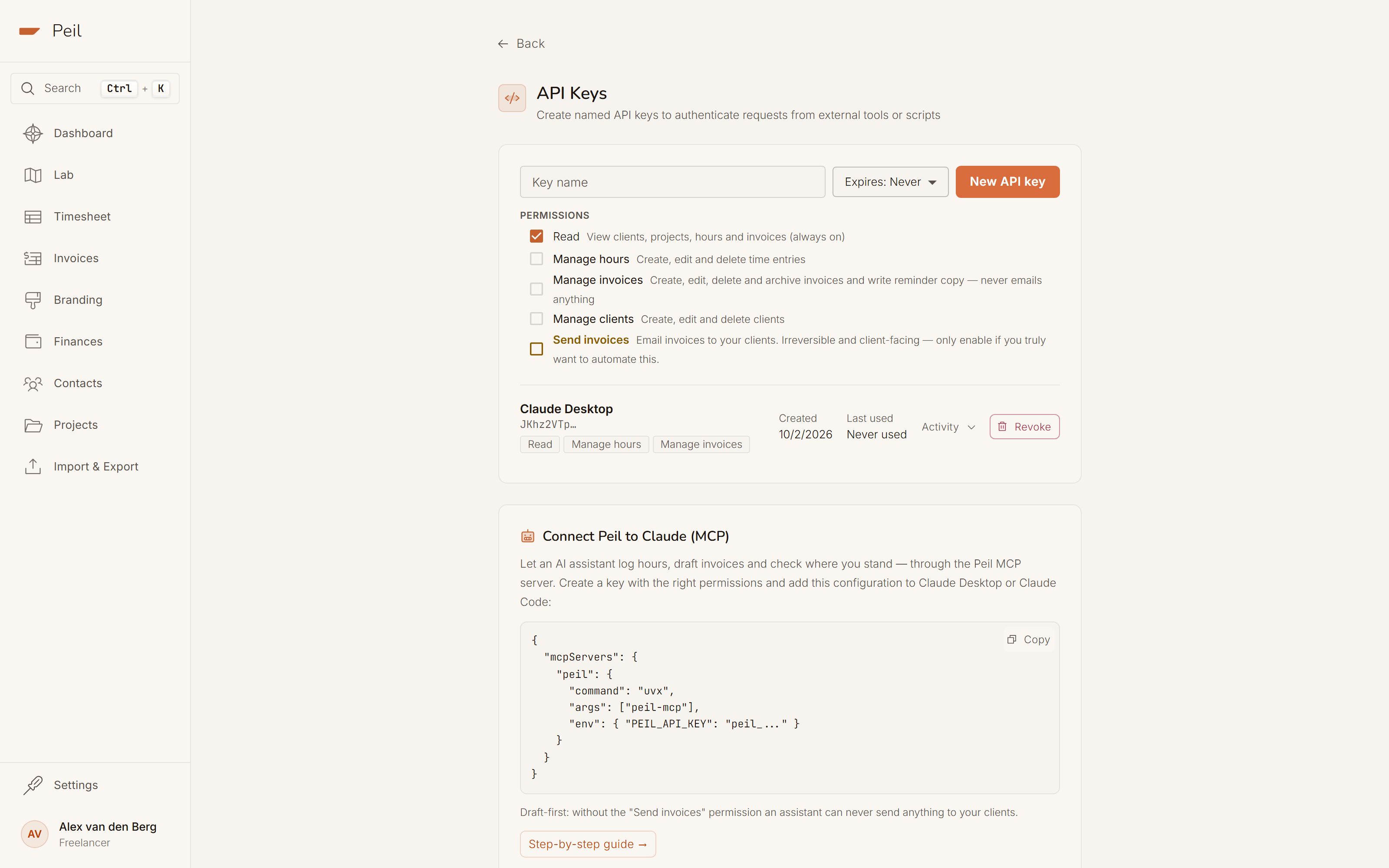Click the back arrow icon
1389x868 pixels.
pyautogui.click(x=503, y=44)
